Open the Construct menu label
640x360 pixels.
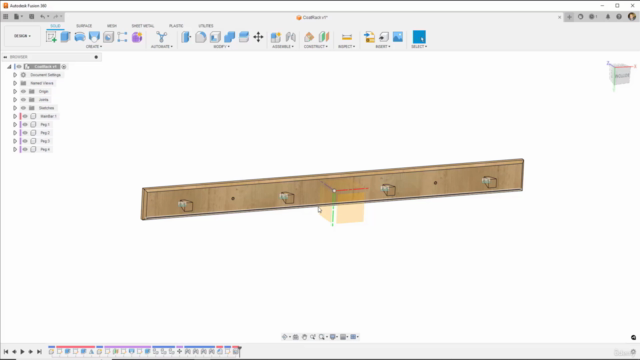tap(316, 47)
